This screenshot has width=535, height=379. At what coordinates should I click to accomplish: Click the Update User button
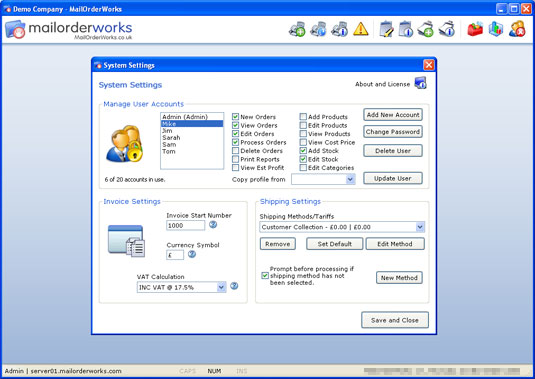tap(393, 178)
